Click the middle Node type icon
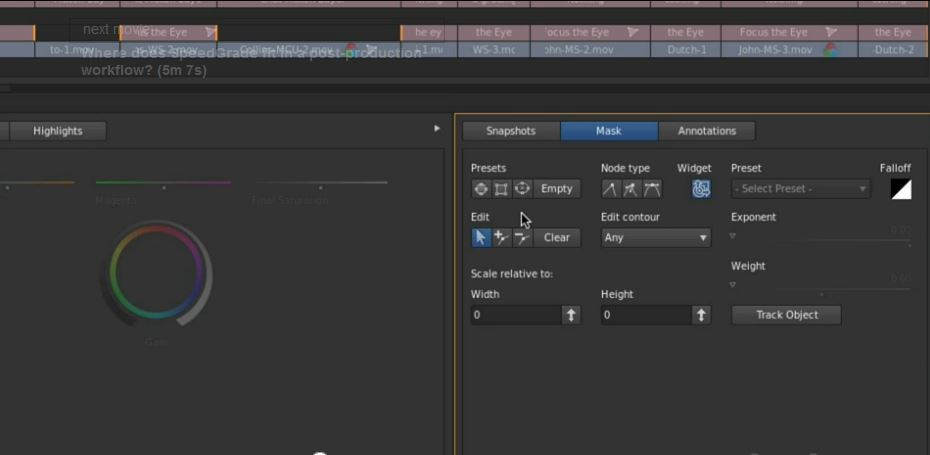This screenshot has width=930, height=455. click(631, 189)
